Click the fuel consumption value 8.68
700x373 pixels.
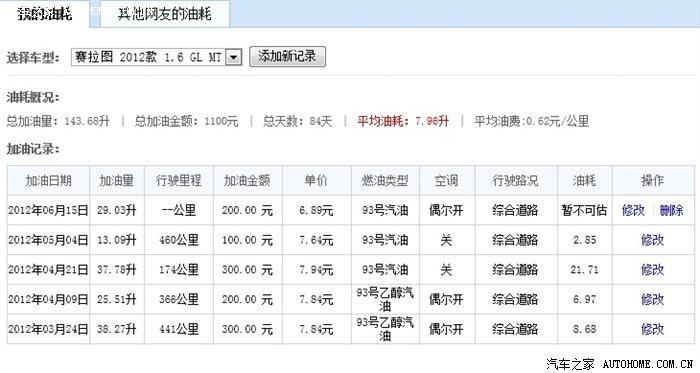pos(584,329)
